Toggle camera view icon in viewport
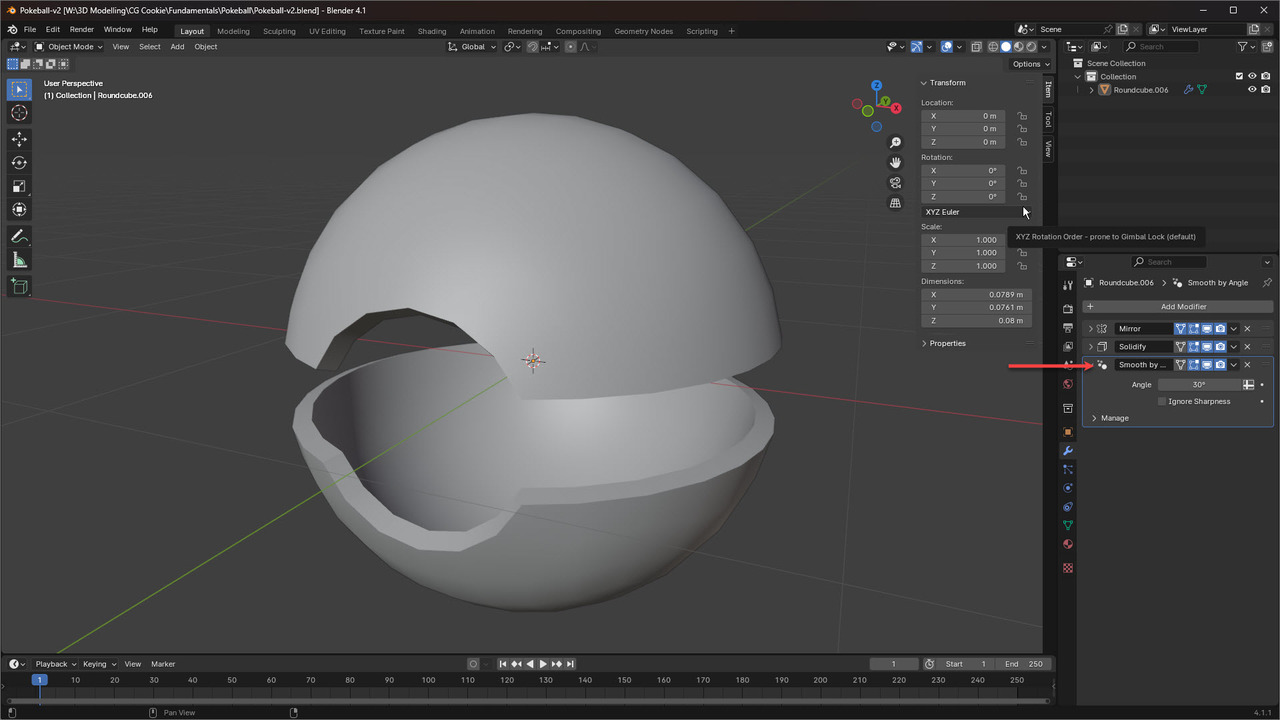Screen dimensions: 1280x720 [x=896, y=183]
